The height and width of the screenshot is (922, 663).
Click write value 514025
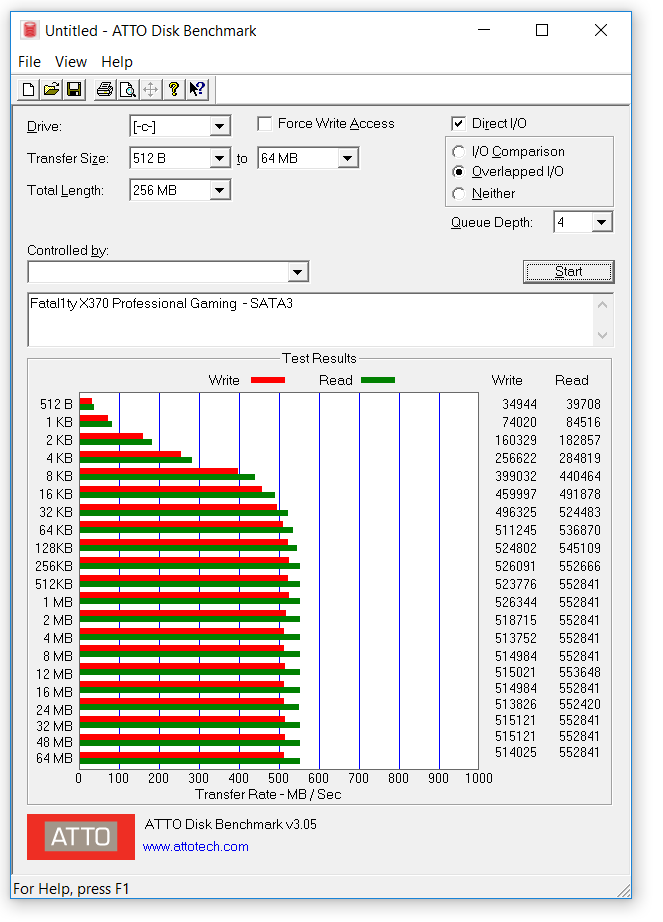(516, 752)
